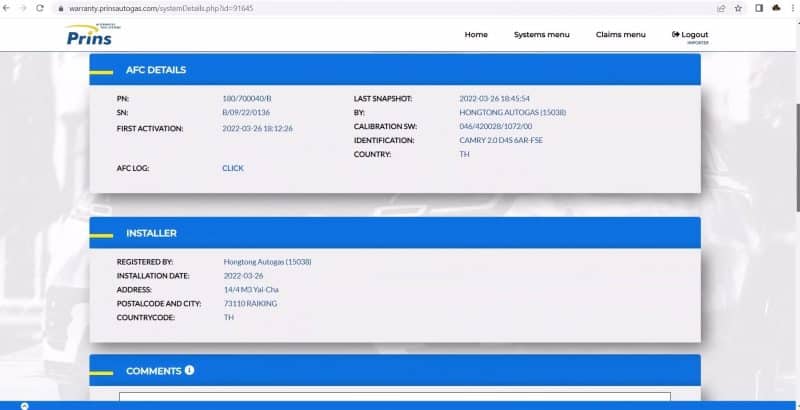Click the SN label
Screen dimensions: 800x410
(x=122, y=112)
